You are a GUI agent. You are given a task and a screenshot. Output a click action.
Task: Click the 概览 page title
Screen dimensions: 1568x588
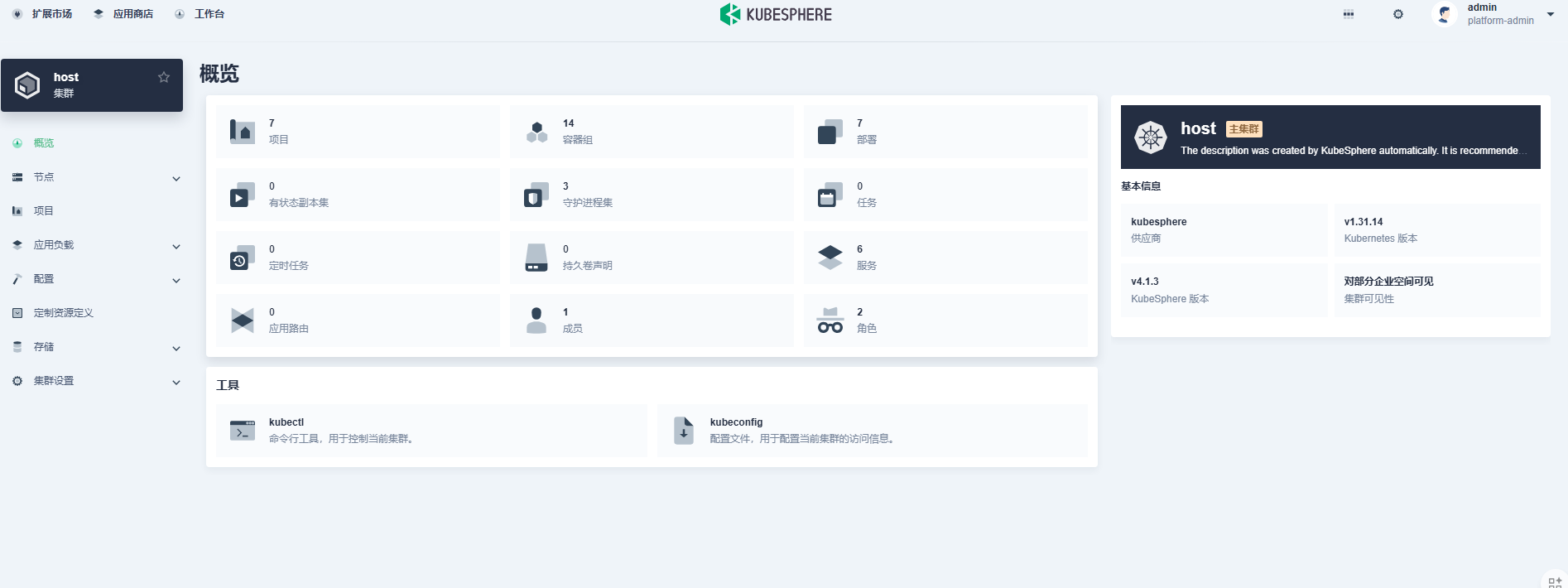click(x=219, y=74)
